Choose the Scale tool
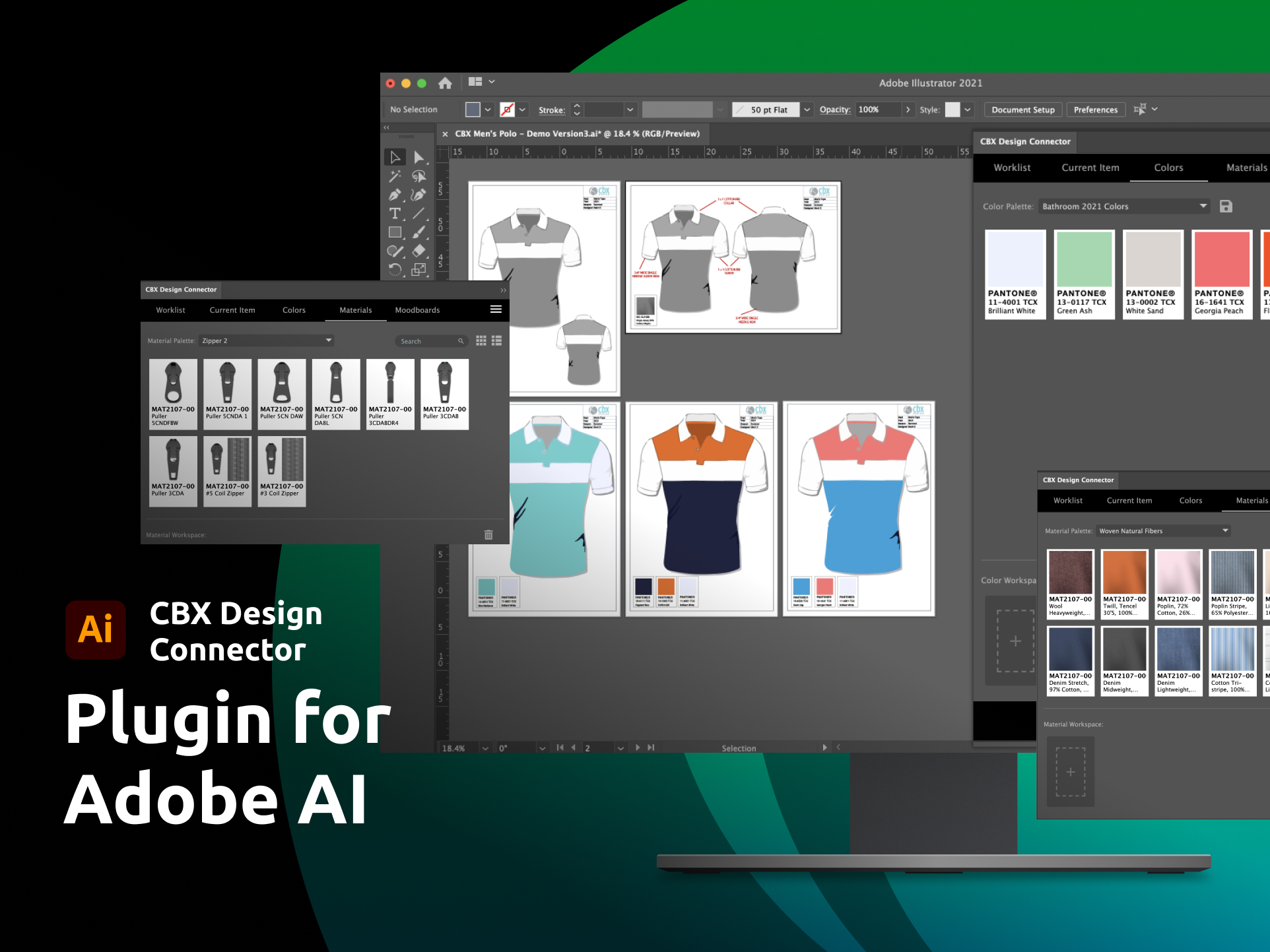The image size is (1270, 952). tap(418, 269)
